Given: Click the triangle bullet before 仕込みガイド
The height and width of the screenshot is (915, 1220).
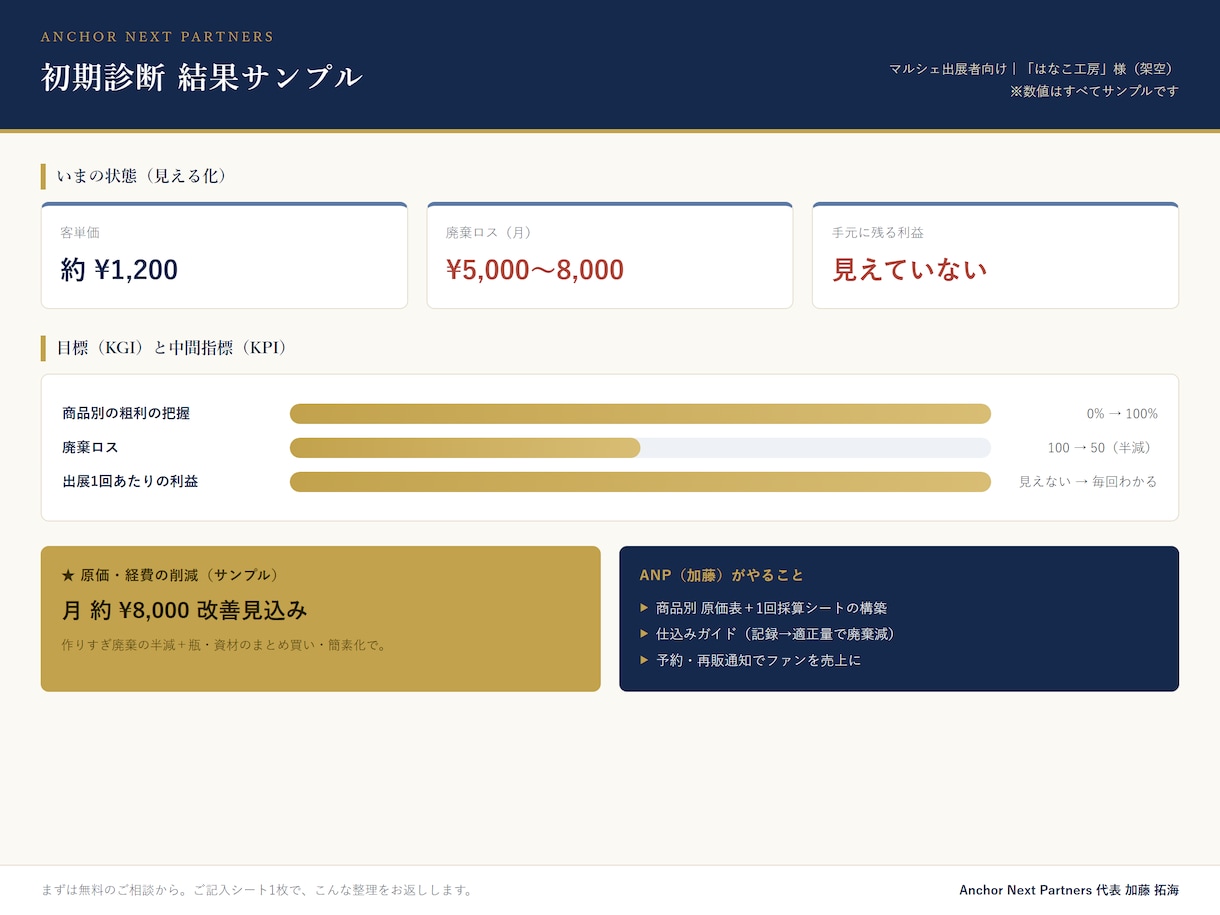Looking at the screenshot, I should (x=644, y=633).
